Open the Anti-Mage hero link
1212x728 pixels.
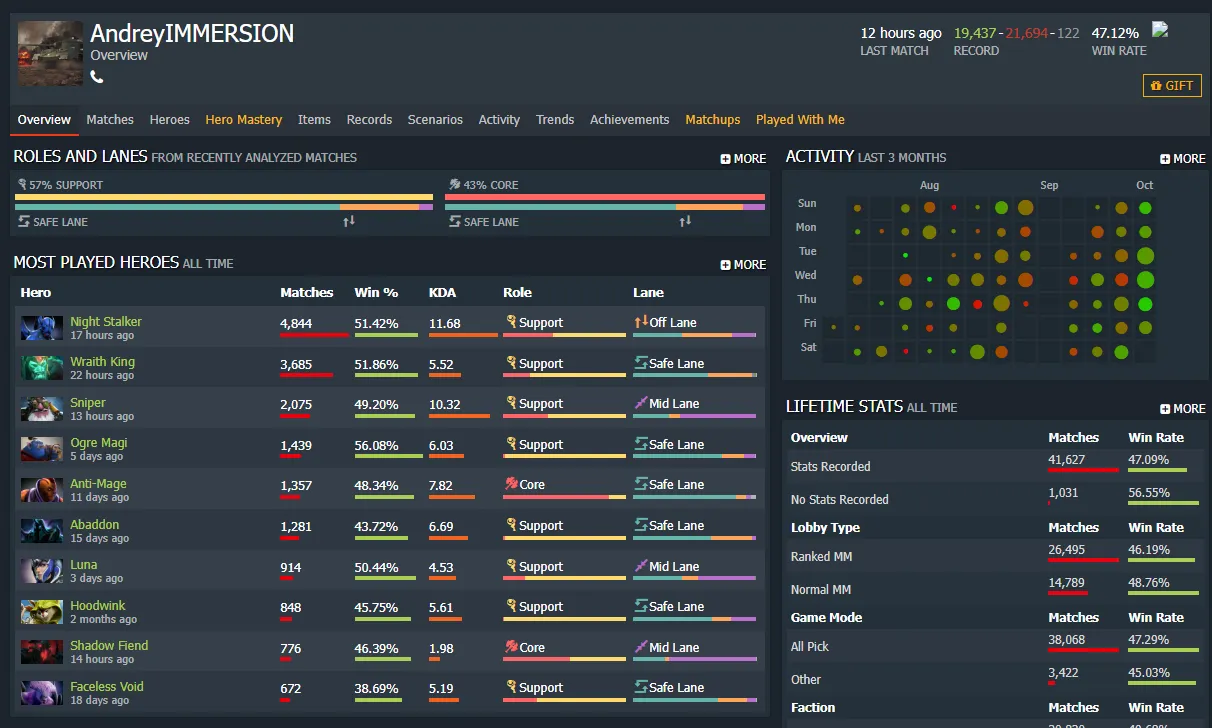click(x=98, y=483)
